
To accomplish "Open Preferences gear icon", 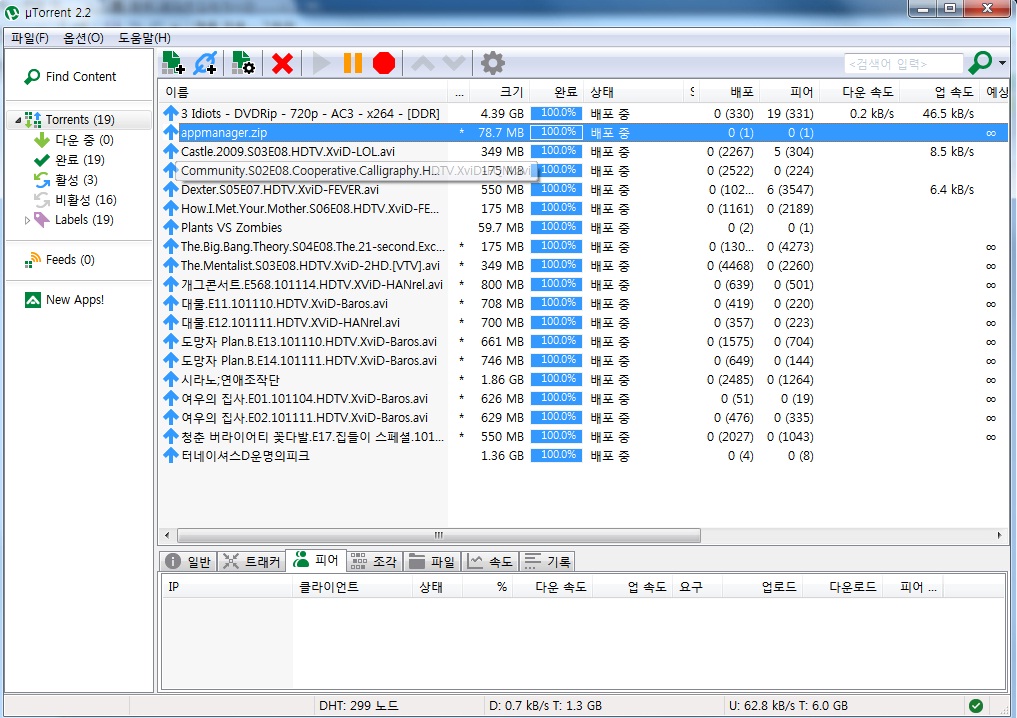I will [x=492, y=63].
